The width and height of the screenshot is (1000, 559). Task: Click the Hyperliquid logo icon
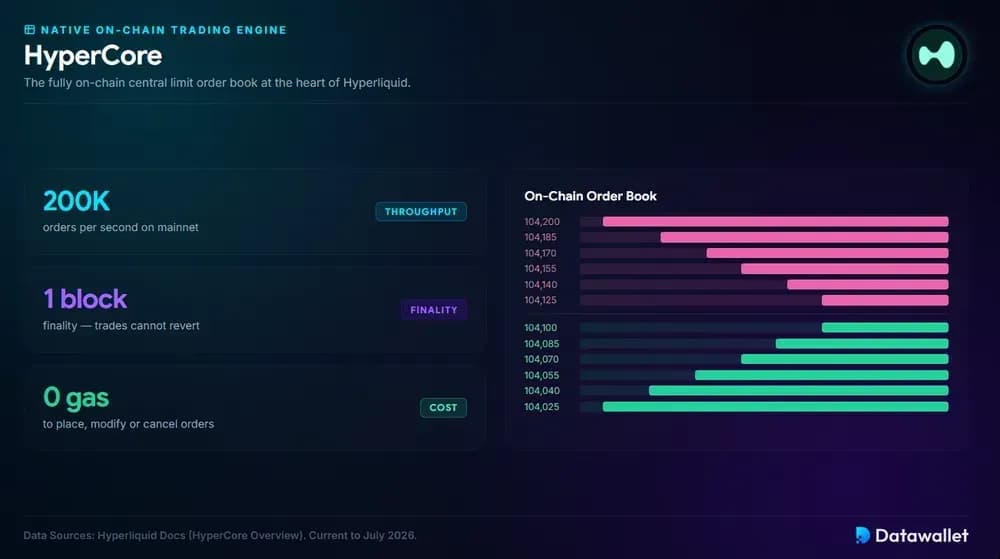tap(936, 55)
